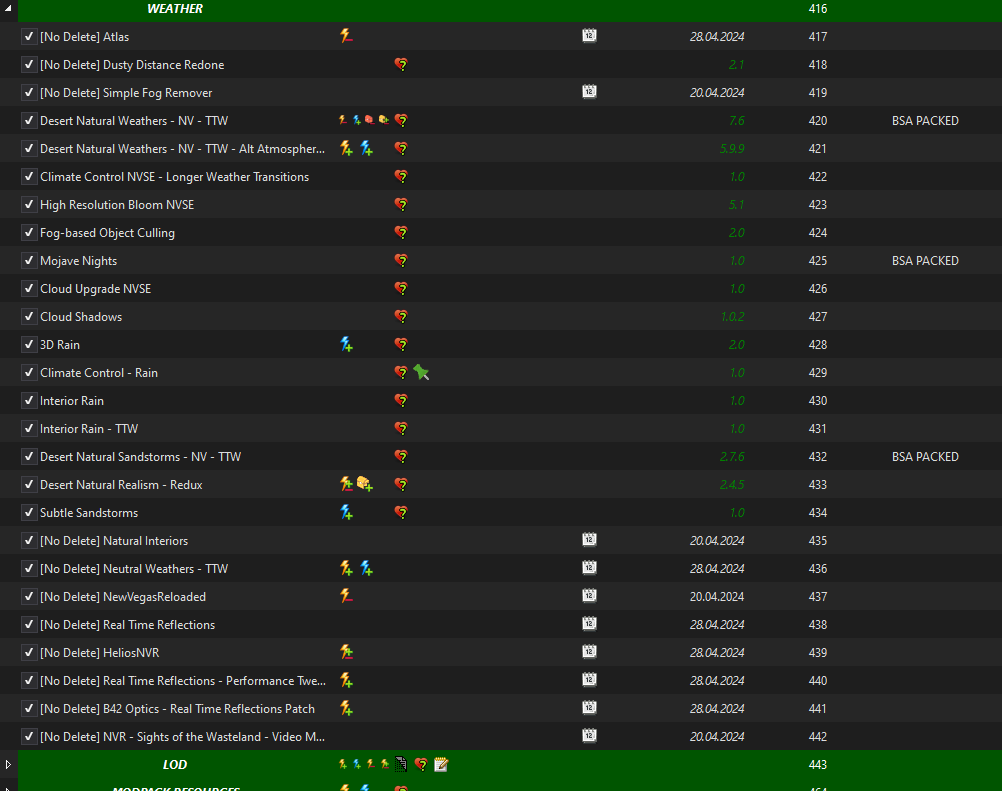Click the calendar icon for Simple Fog Remover

(x=589, y=92)
